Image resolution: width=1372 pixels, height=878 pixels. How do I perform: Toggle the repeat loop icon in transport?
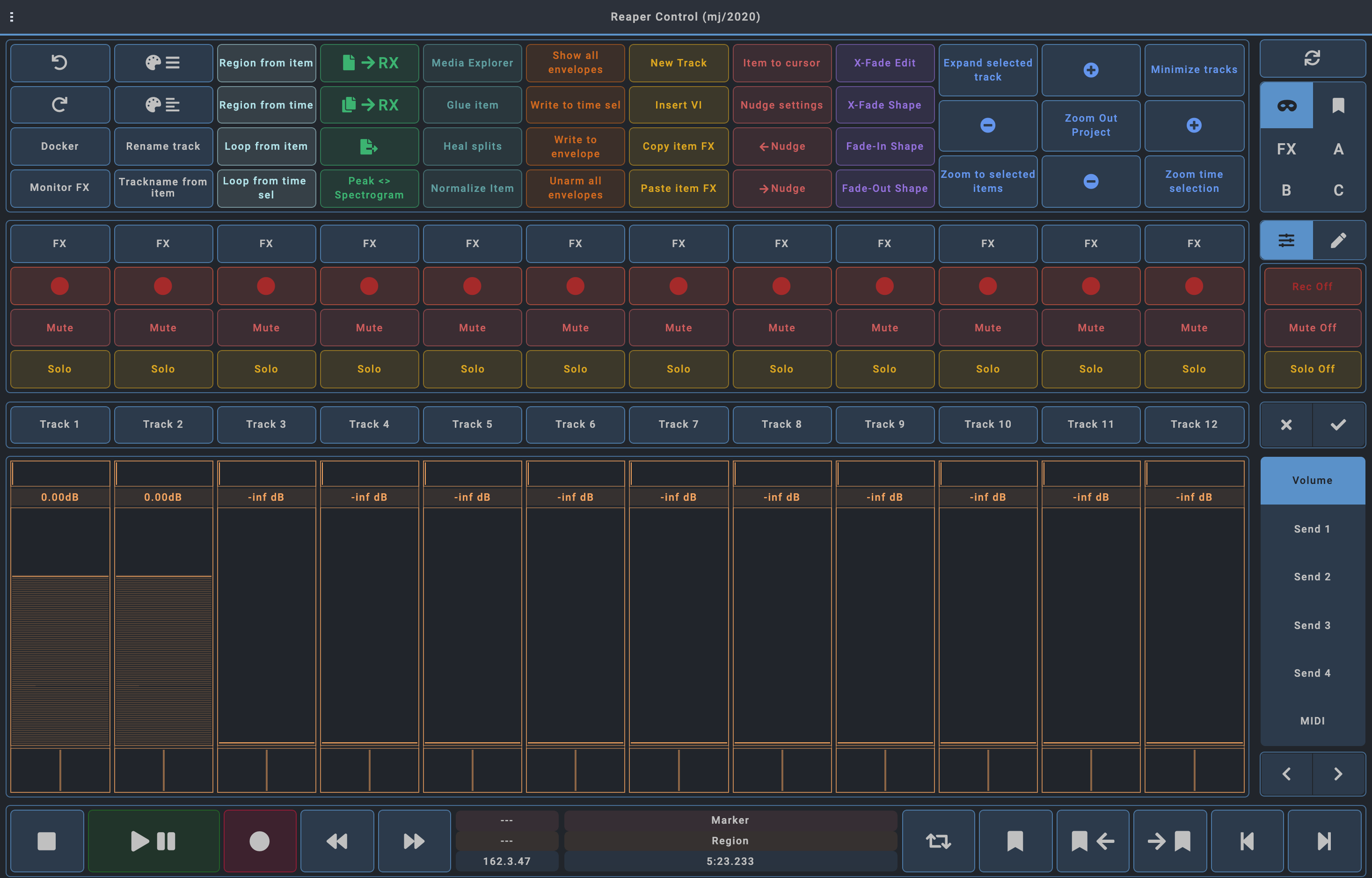click(x=938, y=841)
